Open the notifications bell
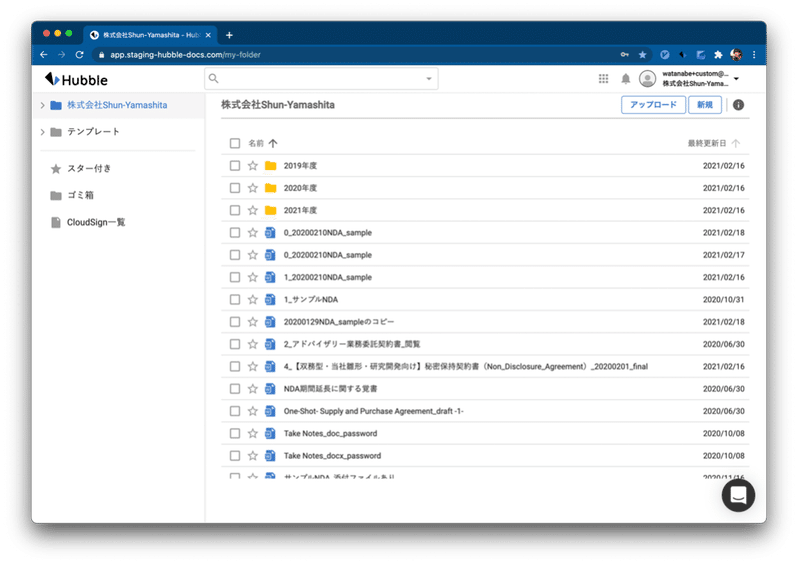800x566 pixels. coord(626,79)
